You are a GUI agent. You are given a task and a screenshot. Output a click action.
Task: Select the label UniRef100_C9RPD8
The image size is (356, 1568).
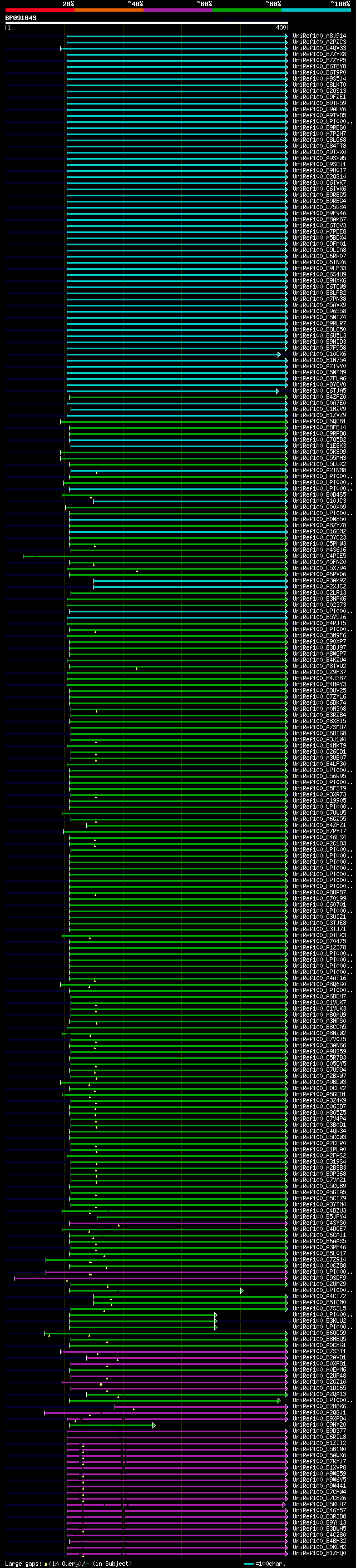(x=319, y=433)
